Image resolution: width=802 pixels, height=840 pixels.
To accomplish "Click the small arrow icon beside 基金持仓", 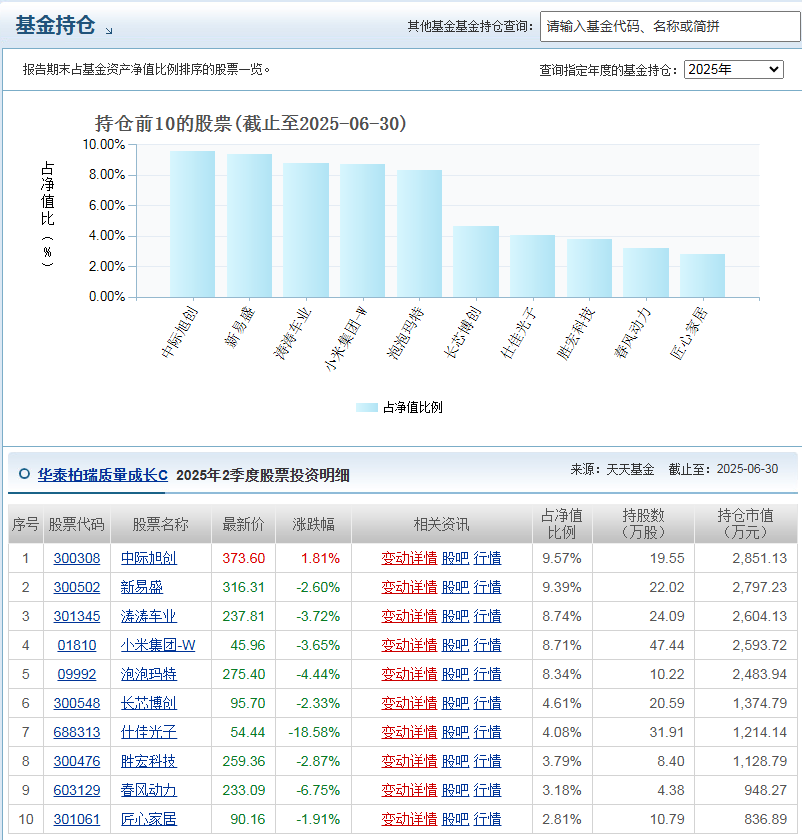I will 109,31.
